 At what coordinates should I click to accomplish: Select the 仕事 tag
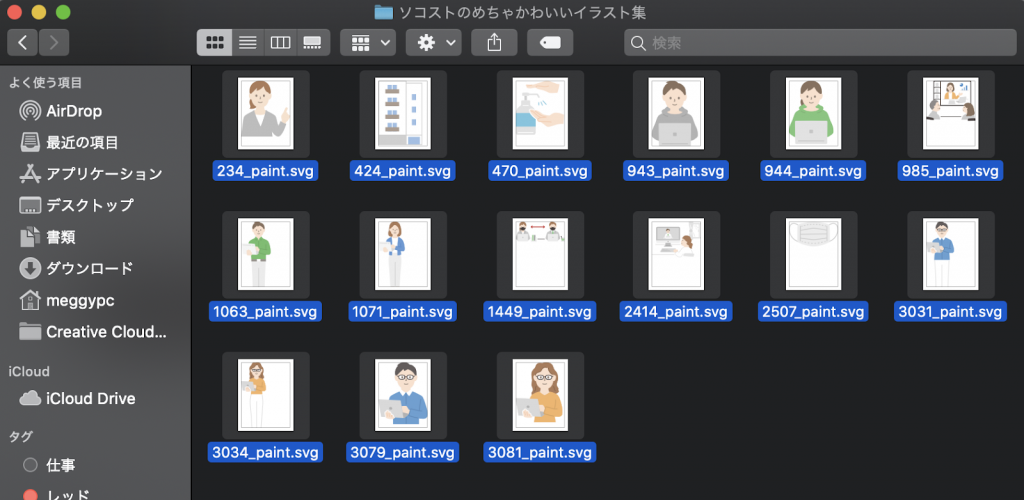60,465
